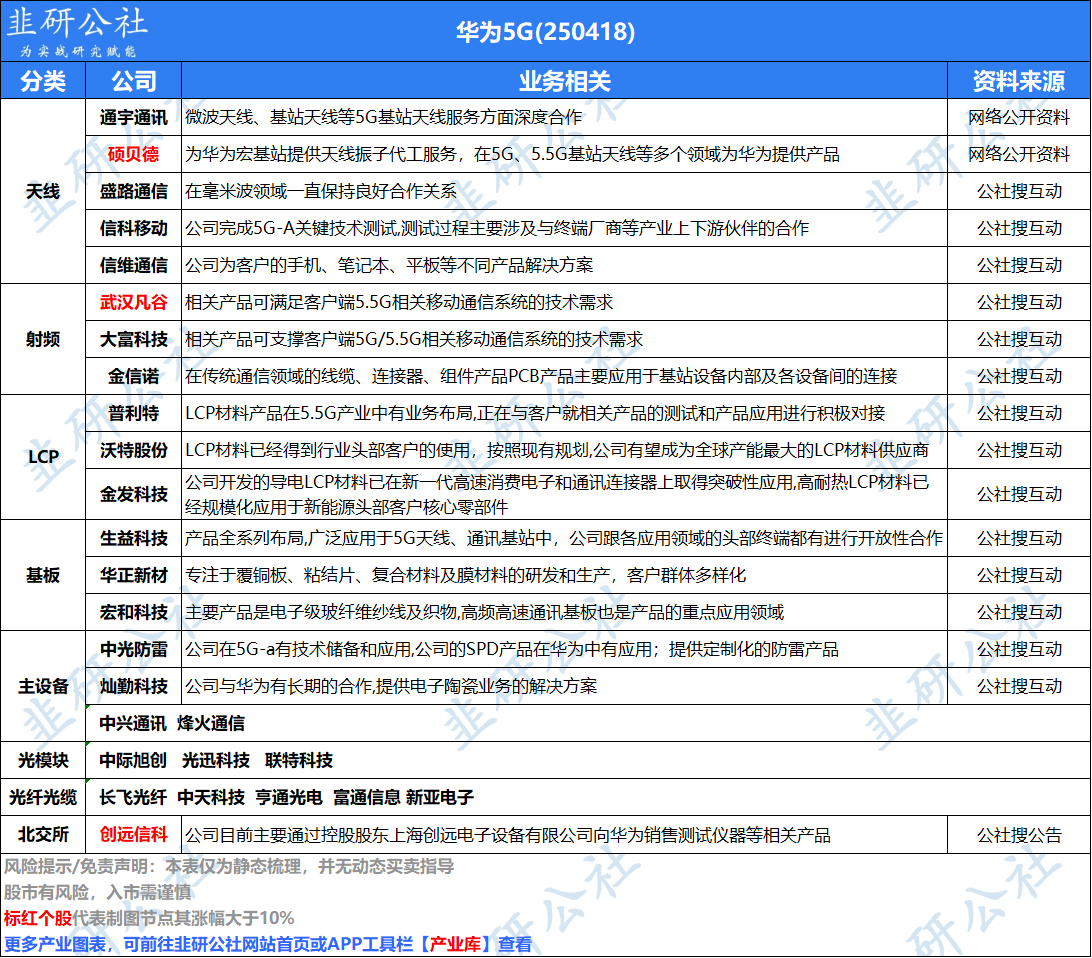Viewport: 1092px width, 958px height.
Task: Click the 天线 category cell
Action: tap(43, 191)
